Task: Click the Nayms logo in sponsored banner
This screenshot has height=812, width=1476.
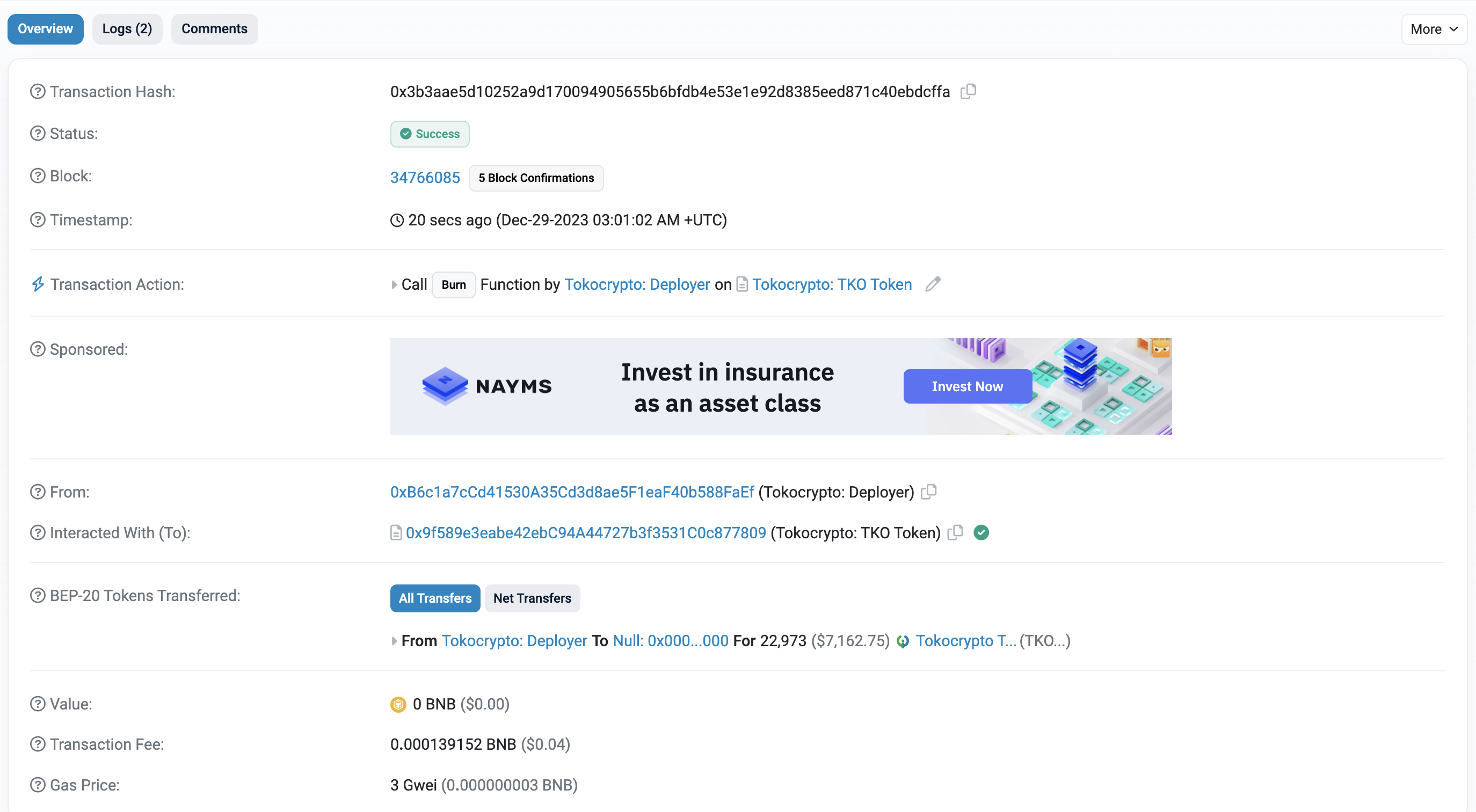Action: point(487,386)
